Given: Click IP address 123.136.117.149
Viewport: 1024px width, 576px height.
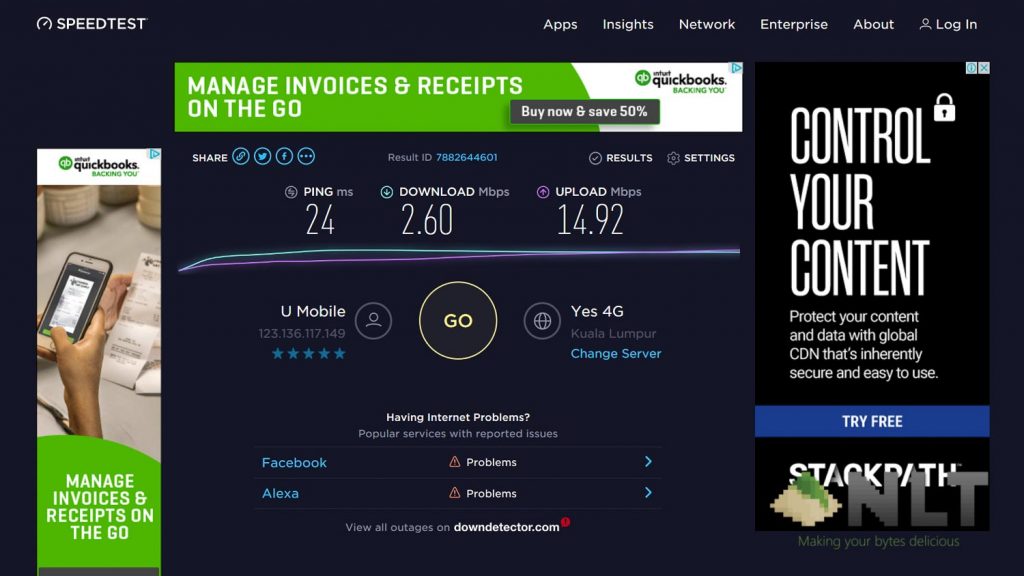Looking at the screenshot, I should [x=302, y=333].
